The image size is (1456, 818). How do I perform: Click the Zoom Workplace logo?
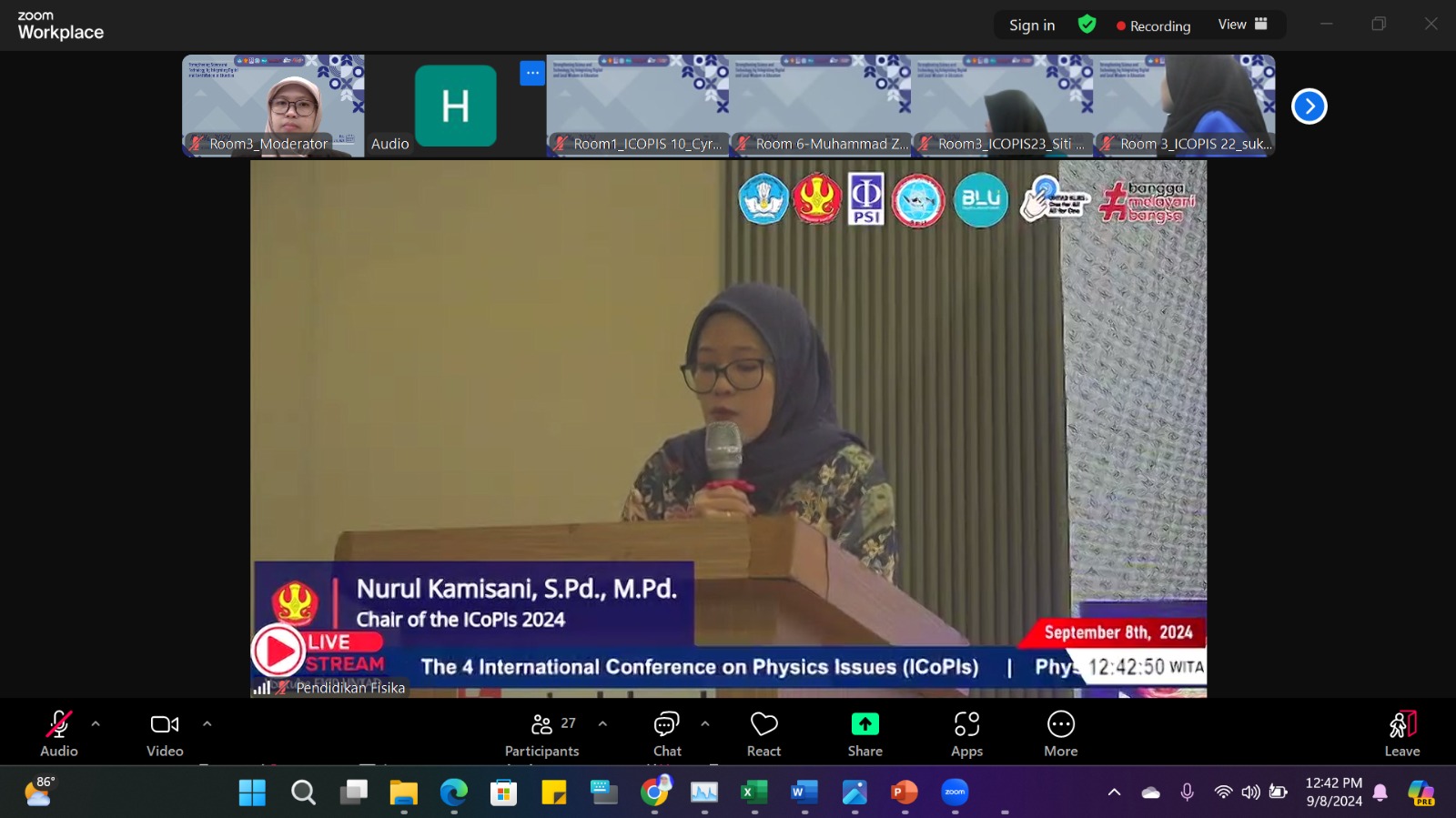point(60,26)
